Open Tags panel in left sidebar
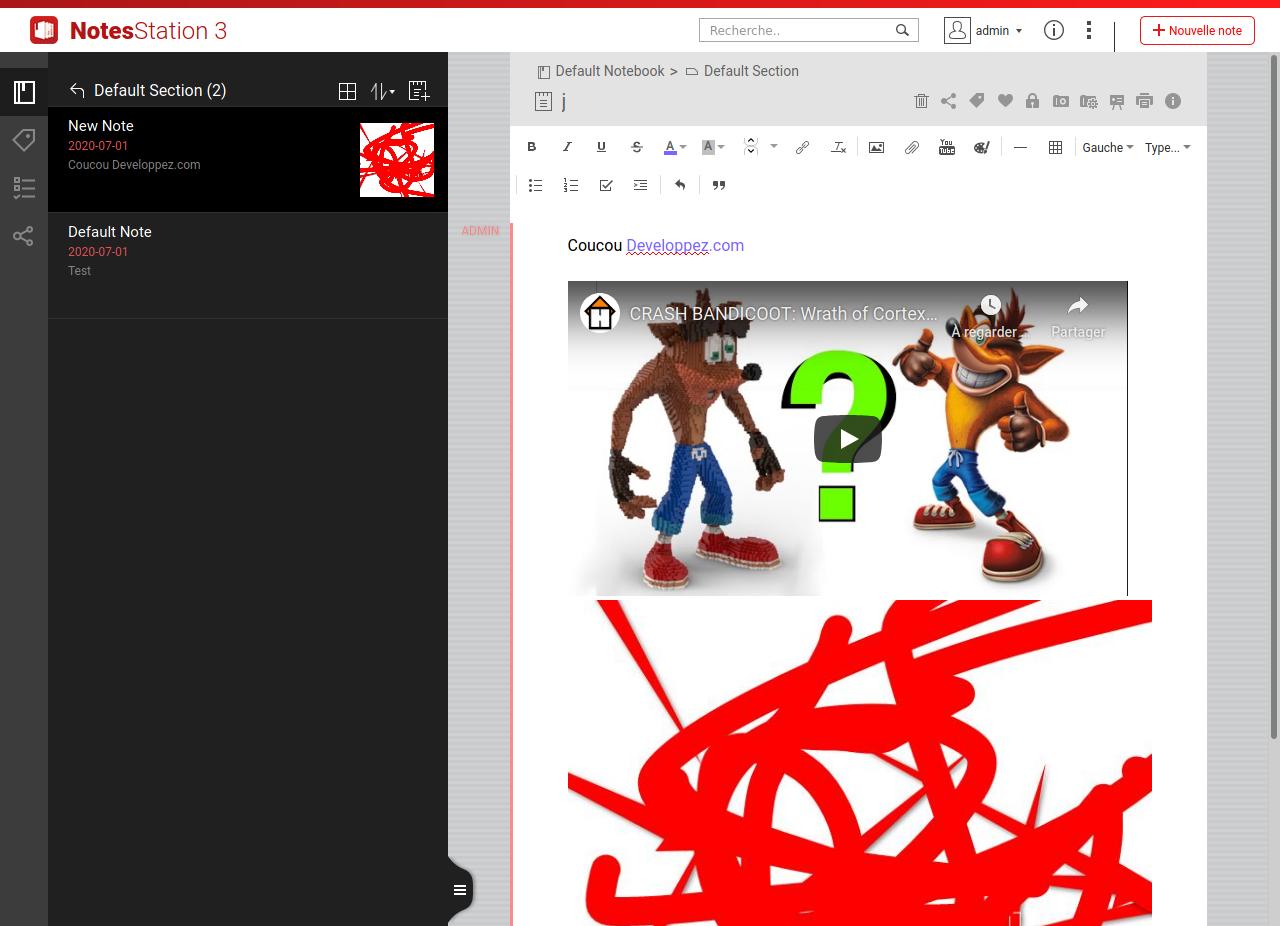This screenshot has height=926, width=1280. (x=24, y=140)
